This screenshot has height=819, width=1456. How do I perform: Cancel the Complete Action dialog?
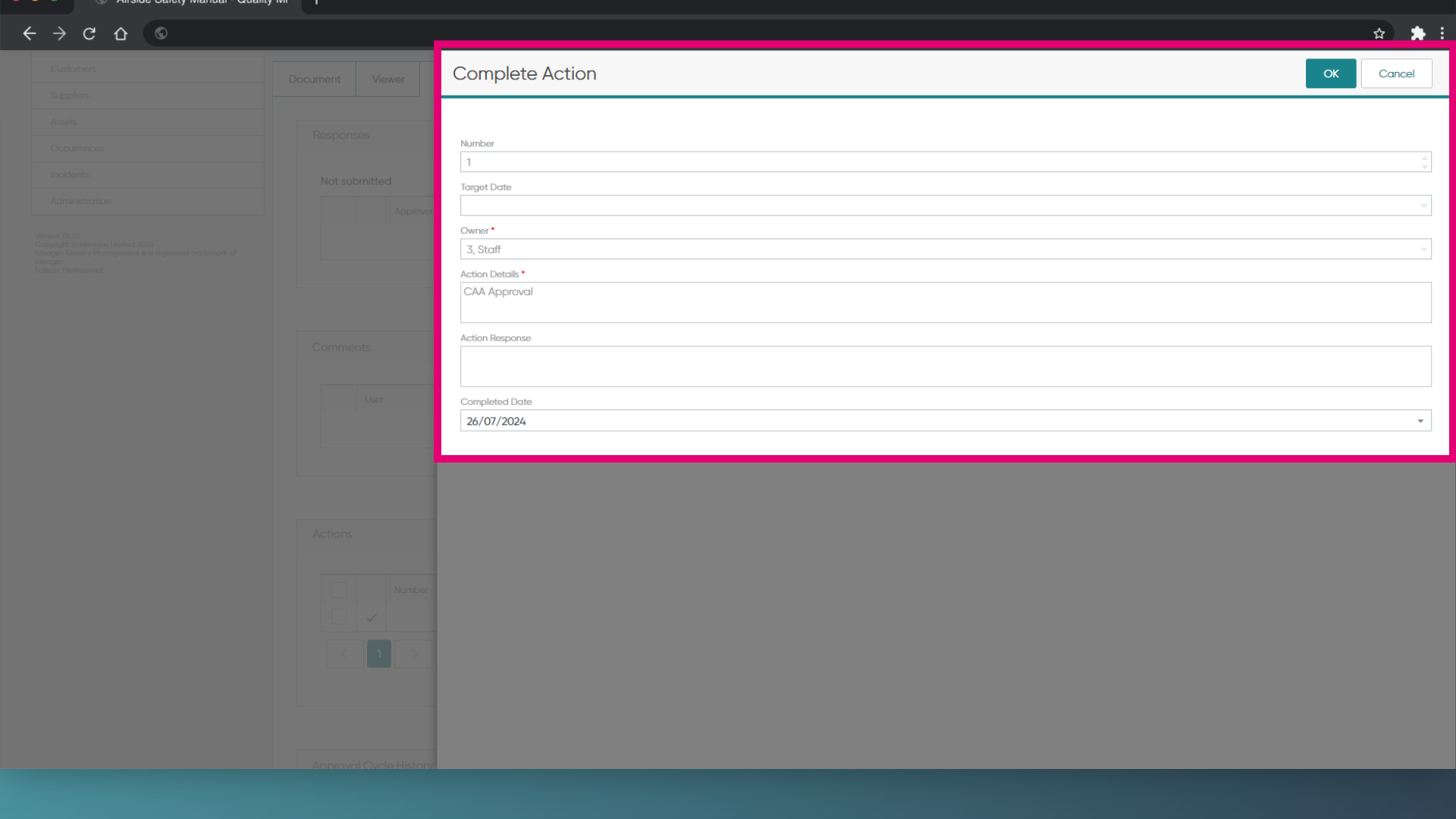point(1396,74)
